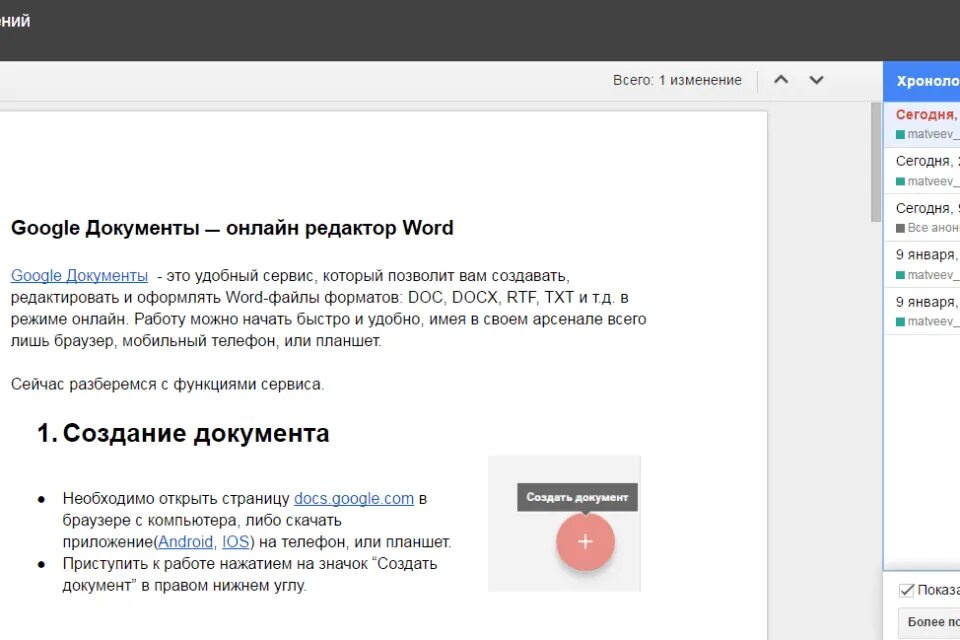Open the Android app link
The height and width of the screenshot is (640, 960).
tap(186, 542)
